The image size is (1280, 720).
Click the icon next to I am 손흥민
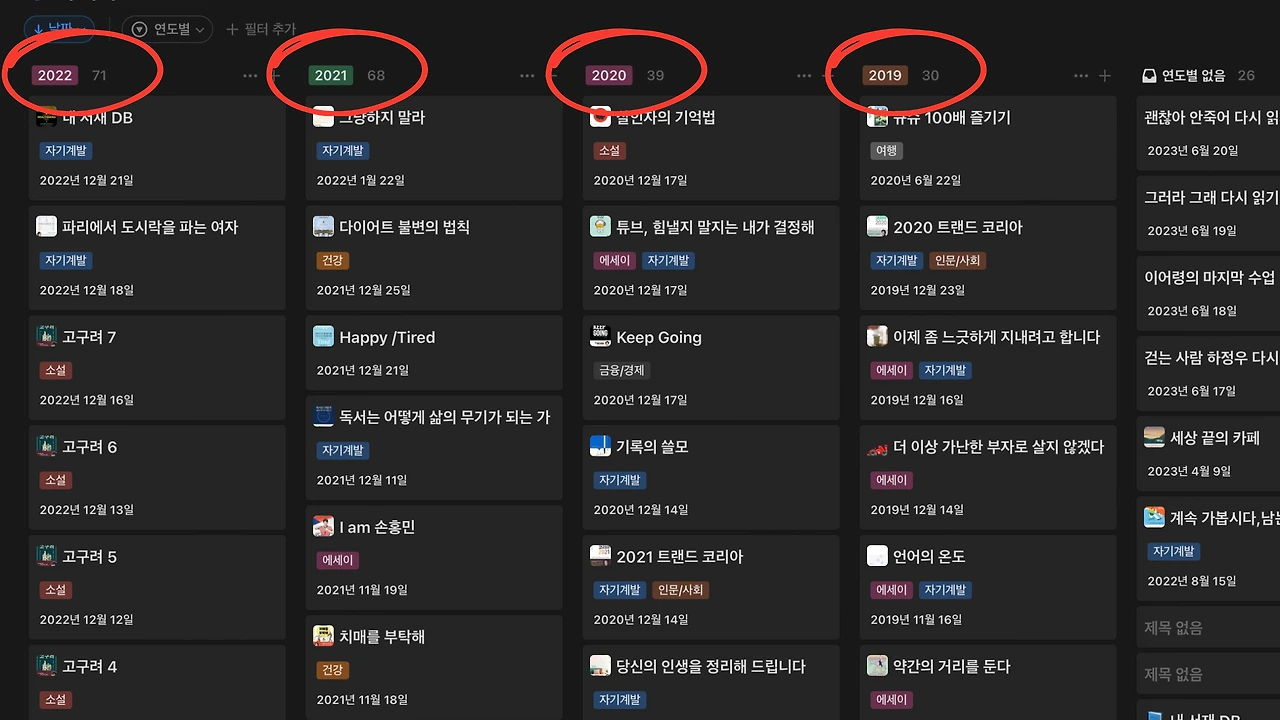323,526
